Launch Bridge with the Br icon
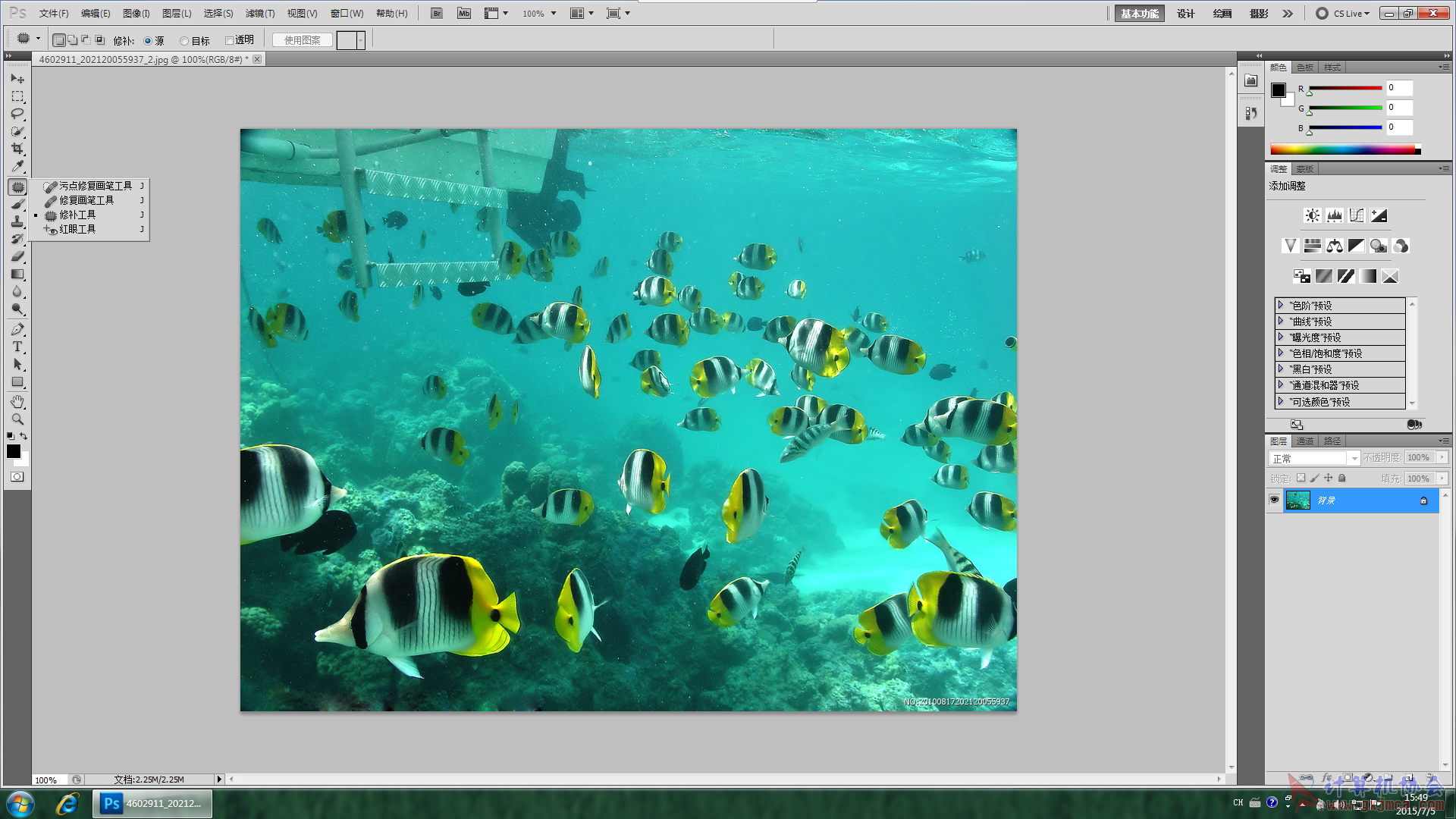The height and width of the screenshot is (819, 1456). (437, 14)
